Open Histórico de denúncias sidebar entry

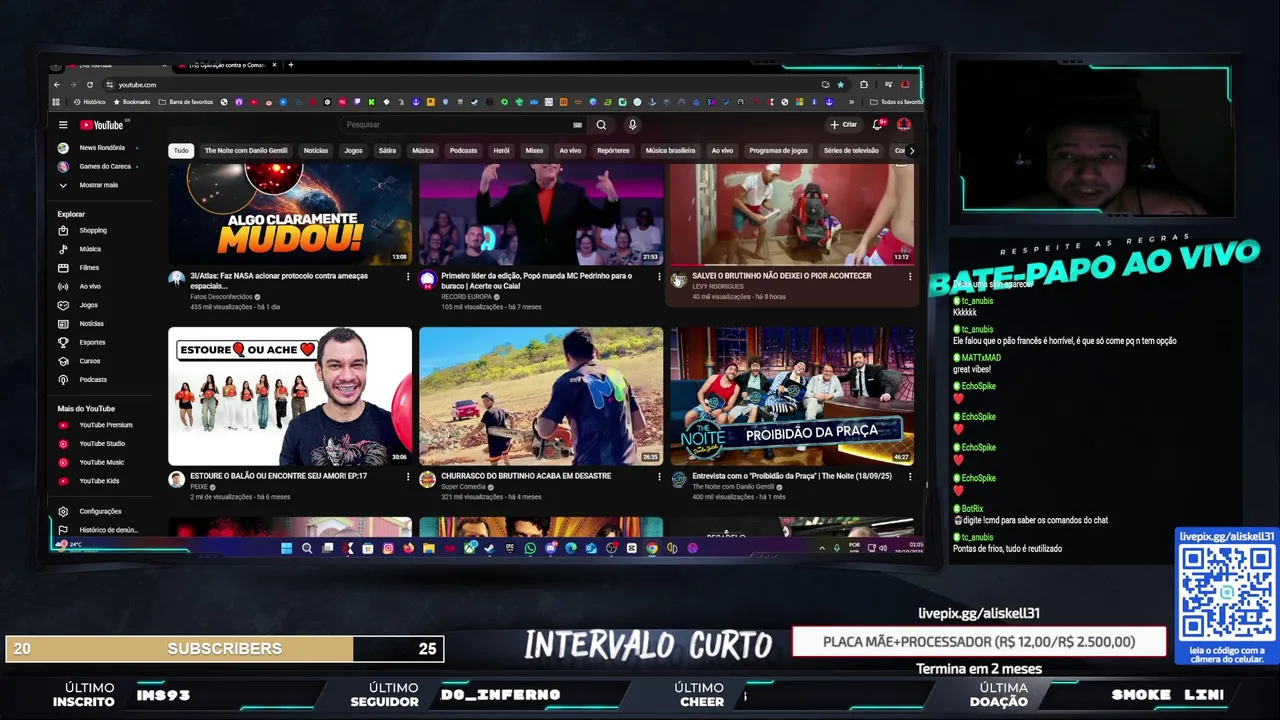108,530
